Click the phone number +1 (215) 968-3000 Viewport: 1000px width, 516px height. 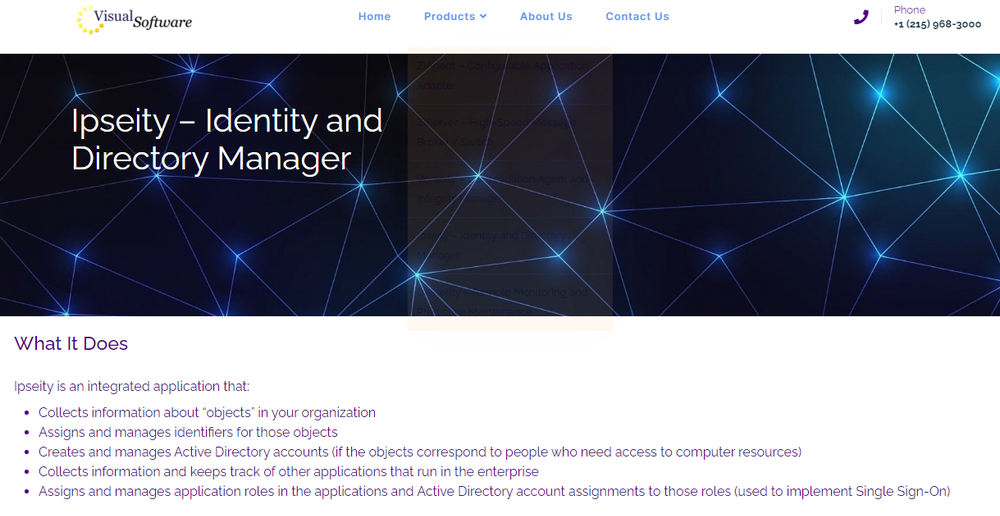click(x=938, y=24)
